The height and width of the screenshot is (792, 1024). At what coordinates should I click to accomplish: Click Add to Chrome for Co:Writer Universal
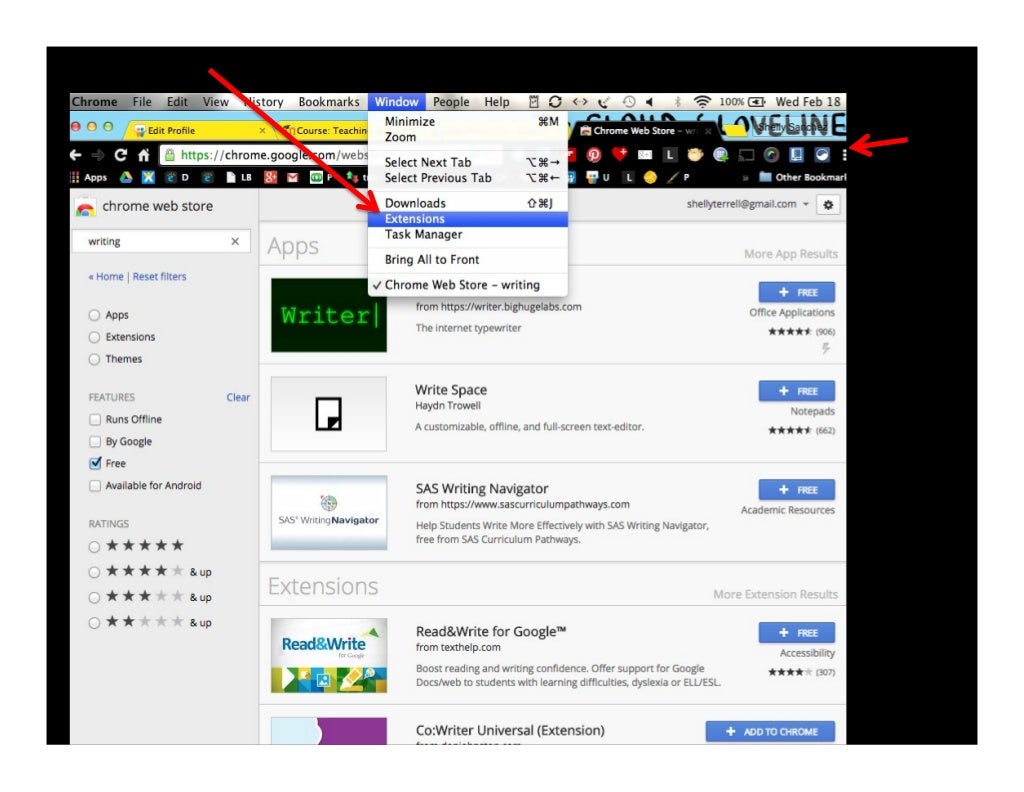click(x=771, y=731)
